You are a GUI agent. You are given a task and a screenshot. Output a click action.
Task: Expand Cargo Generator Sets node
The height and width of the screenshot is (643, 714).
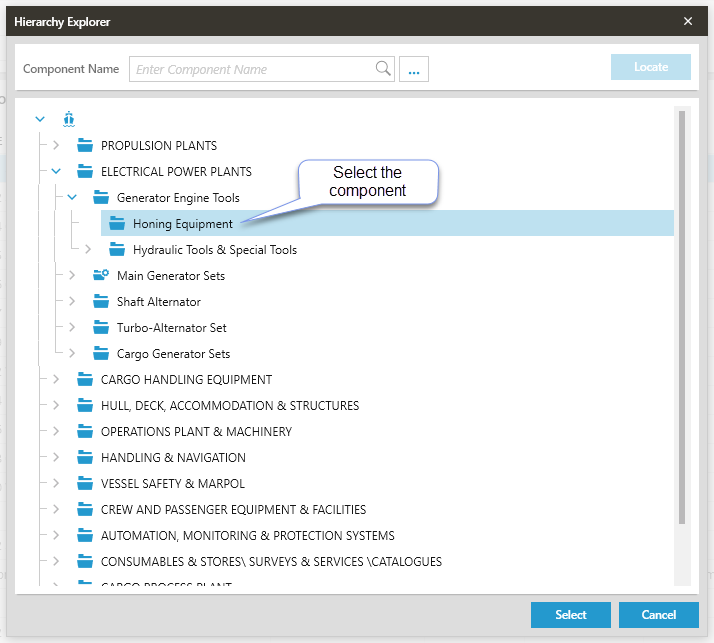coord(72,353)
